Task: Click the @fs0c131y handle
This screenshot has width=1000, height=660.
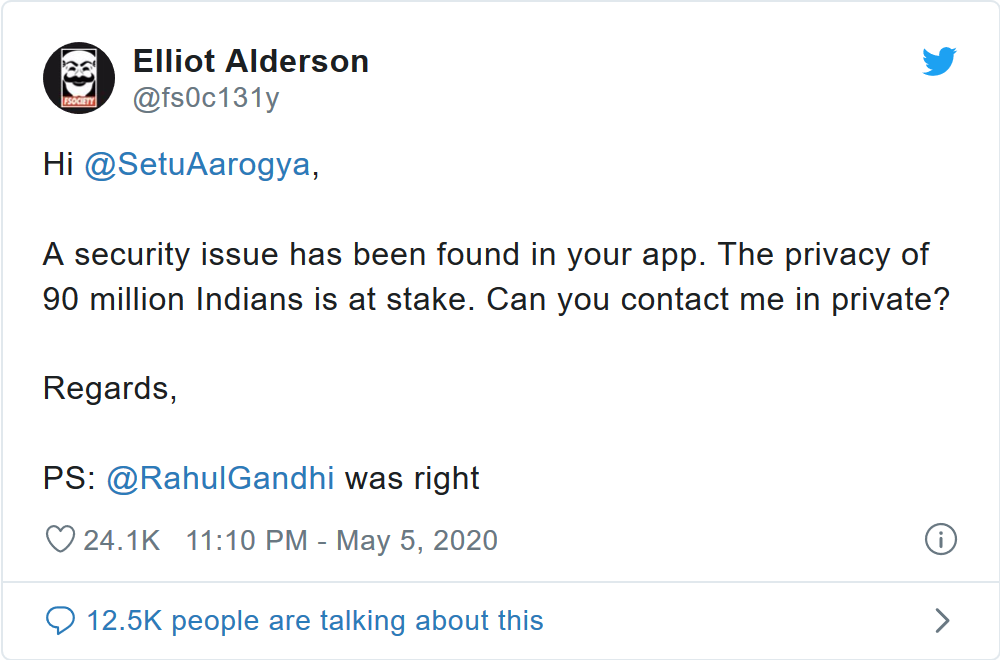Action: 206,99
